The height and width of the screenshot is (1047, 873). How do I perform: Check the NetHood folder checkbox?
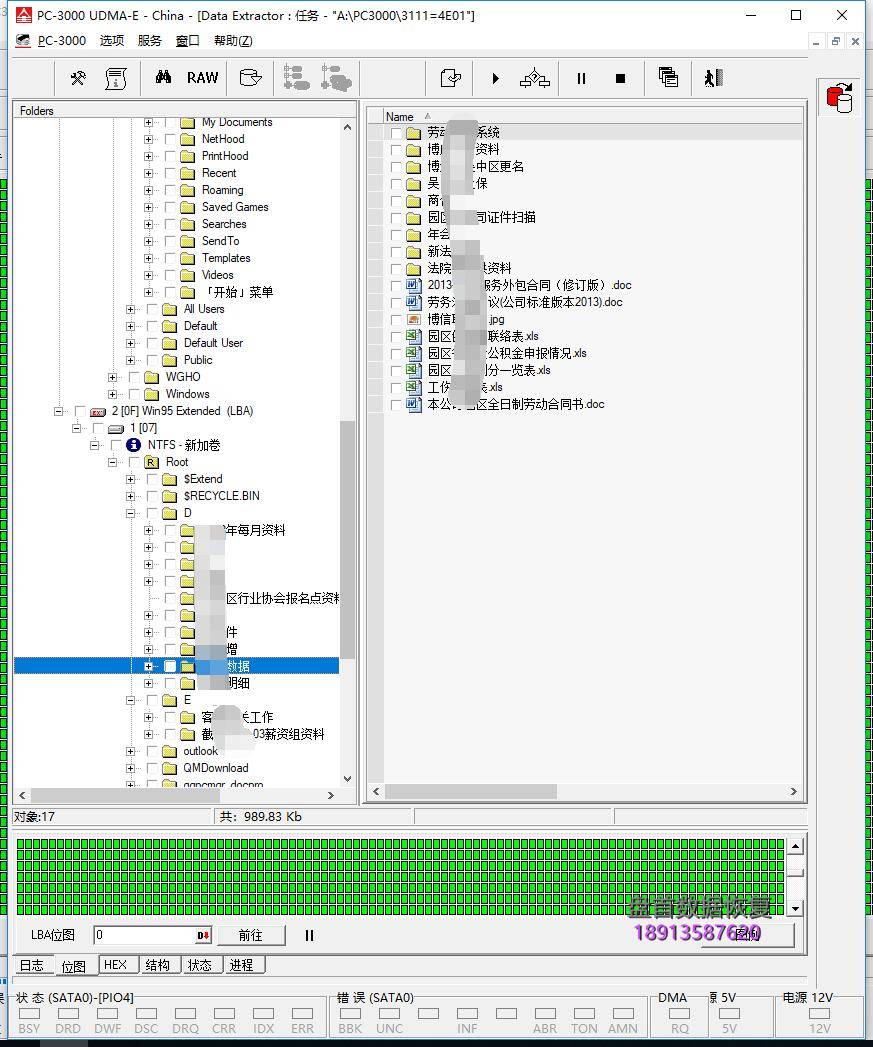pos(170,139)
